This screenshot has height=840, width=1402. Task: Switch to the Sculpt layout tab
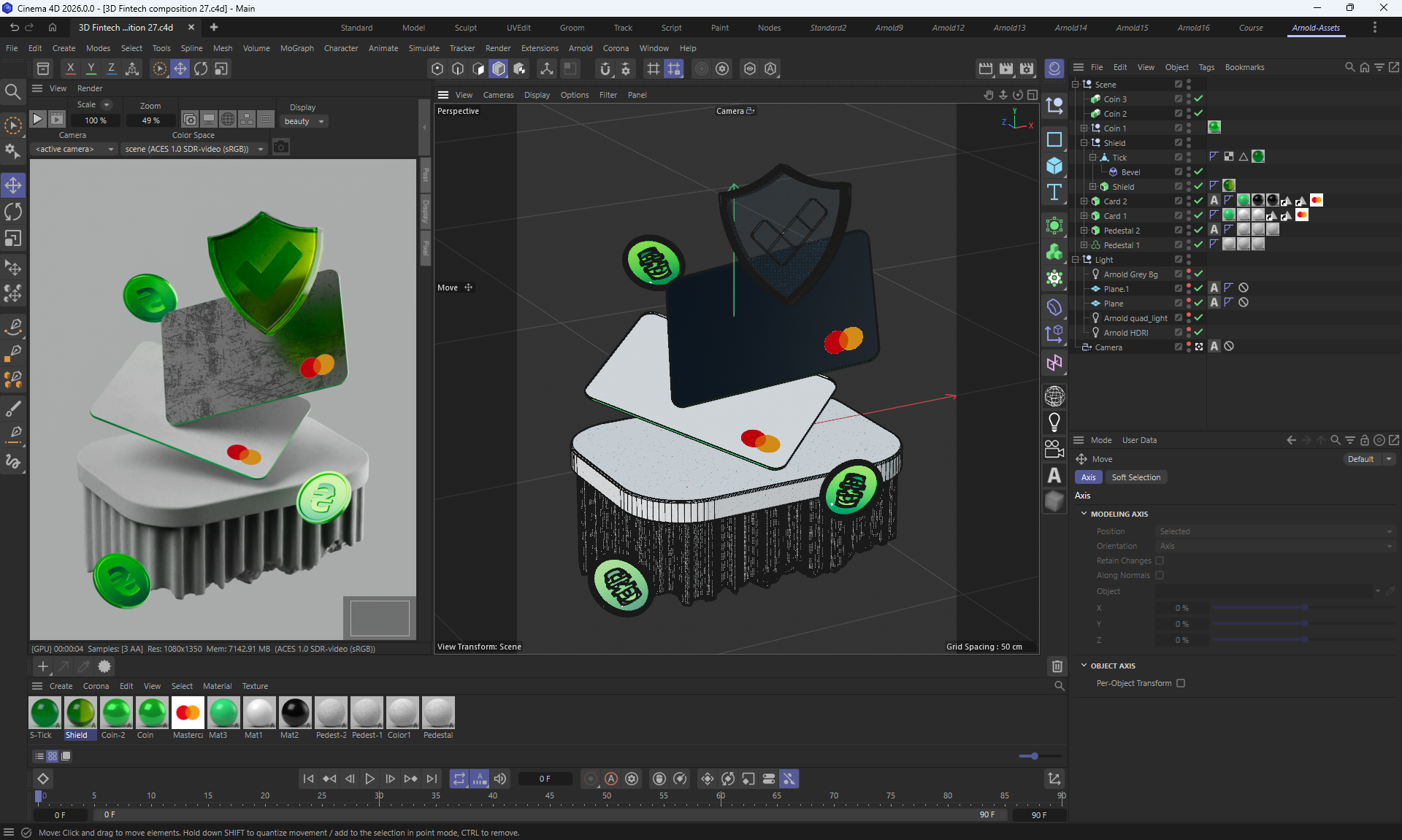[465, 28]
